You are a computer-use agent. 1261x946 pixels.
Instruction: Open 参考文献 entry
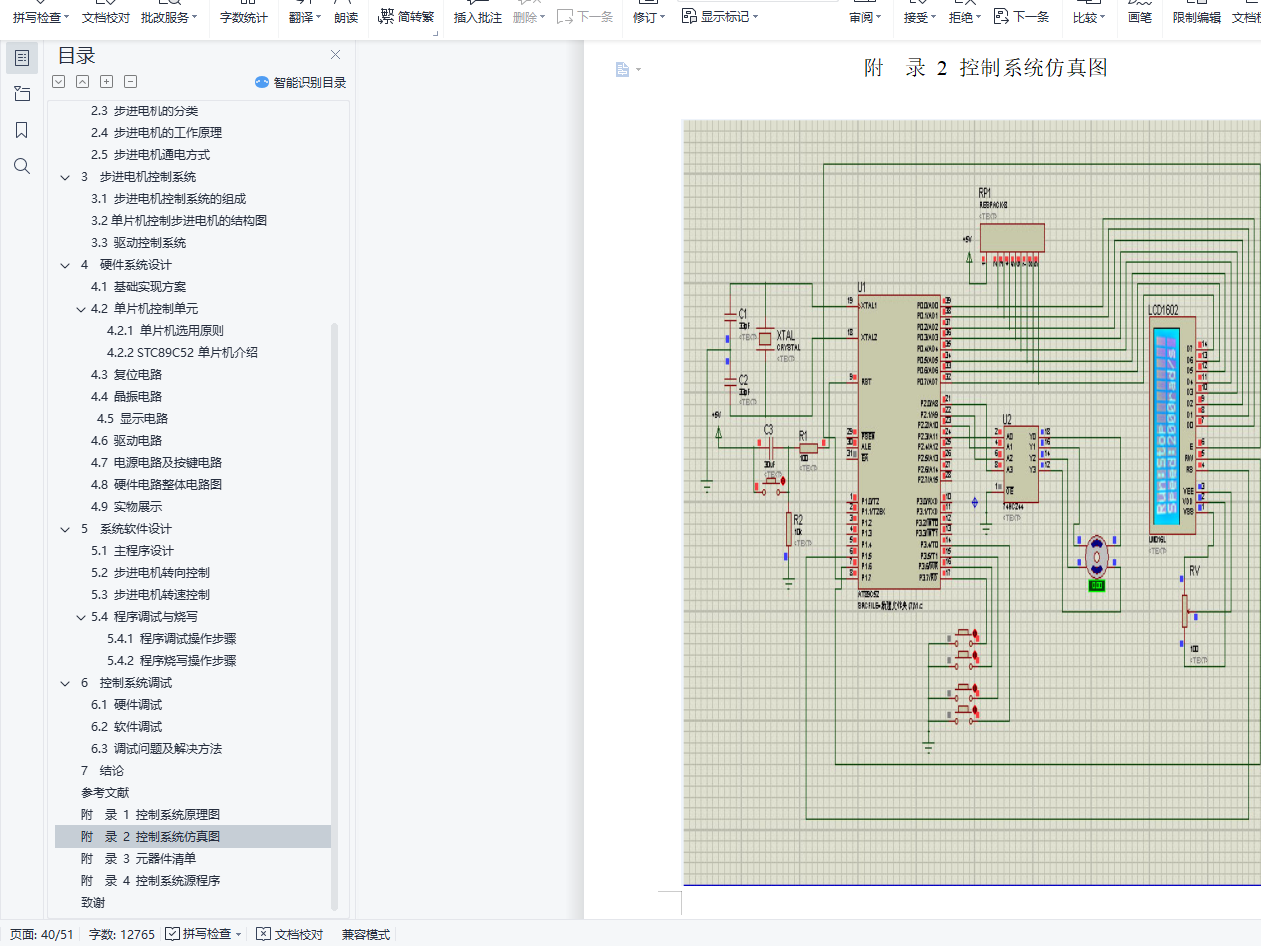pyautogui.click(x=105, y=793)
